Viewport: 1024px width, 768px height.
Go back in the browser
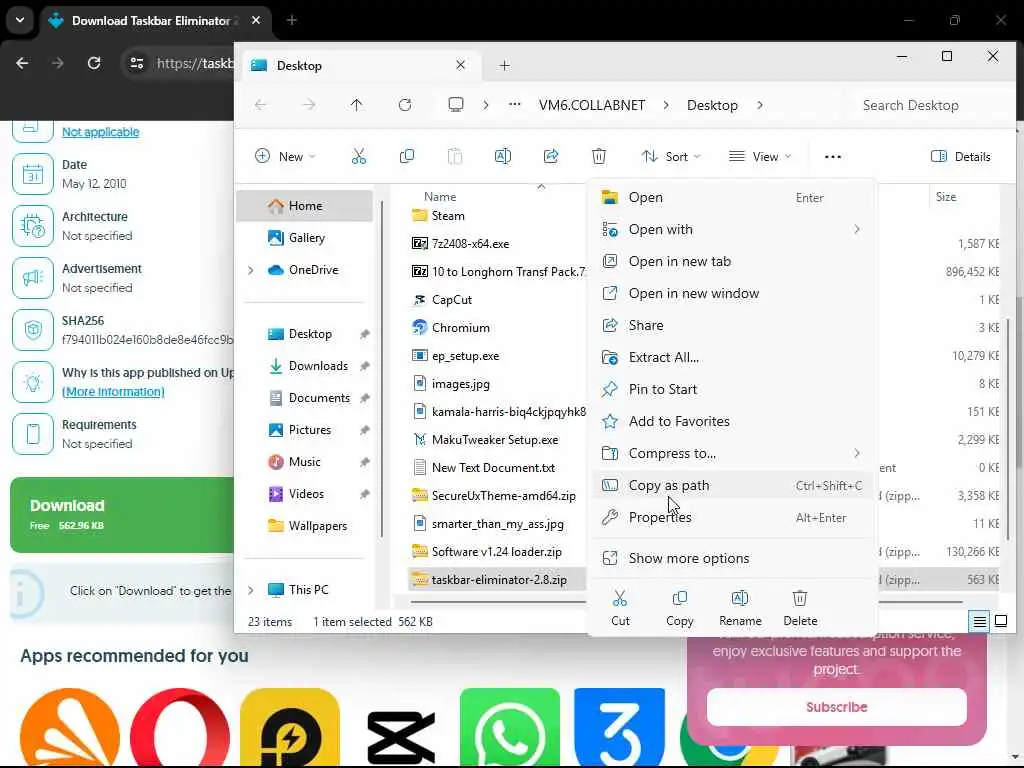(22, 63)
